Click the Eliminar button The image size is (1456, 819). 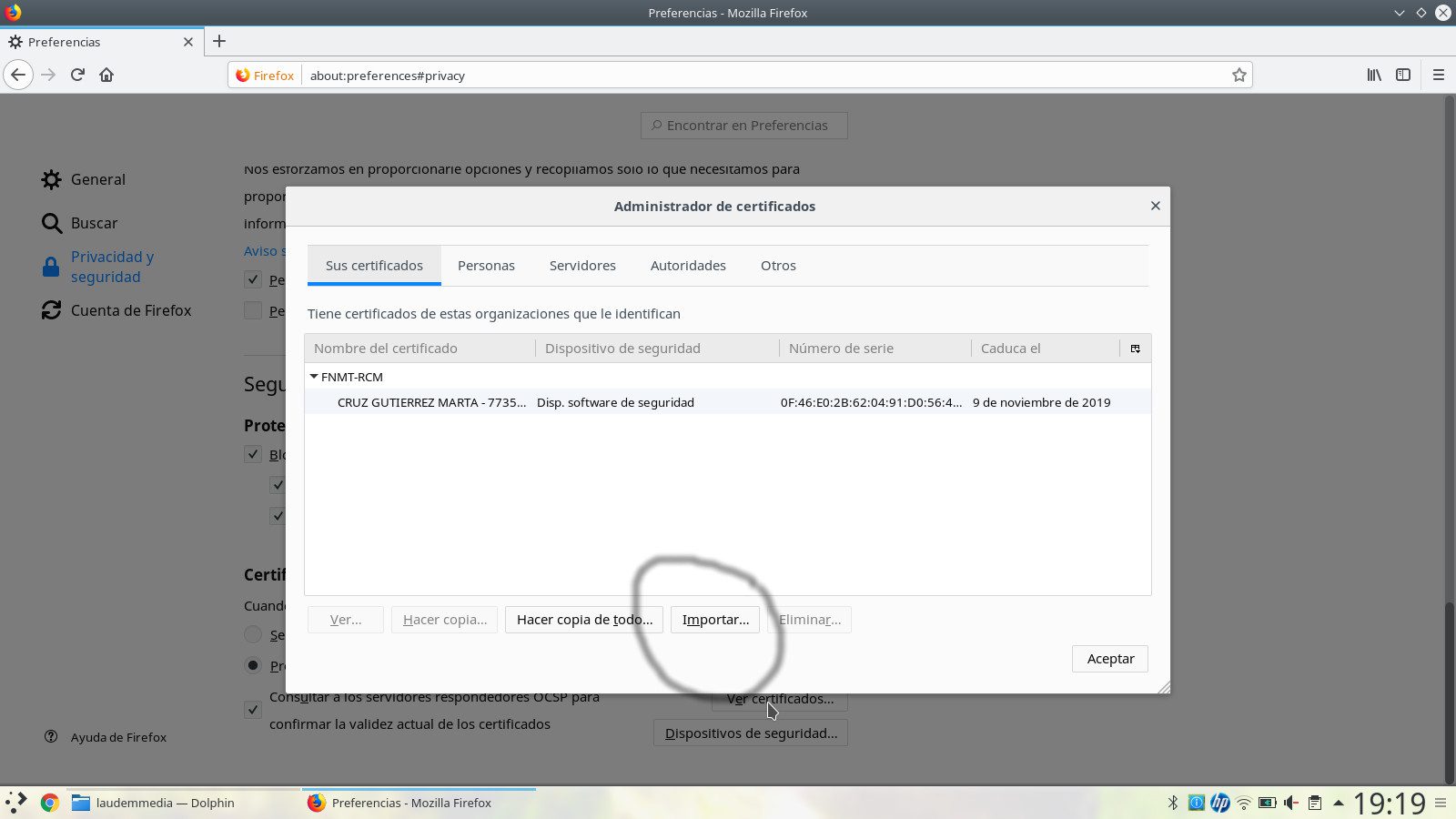[810, 620]
